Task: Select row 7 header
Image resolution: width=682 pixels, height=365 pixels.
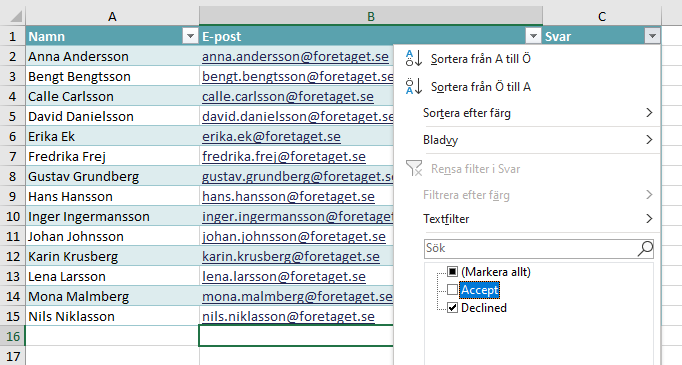Action: coord(13,156)
